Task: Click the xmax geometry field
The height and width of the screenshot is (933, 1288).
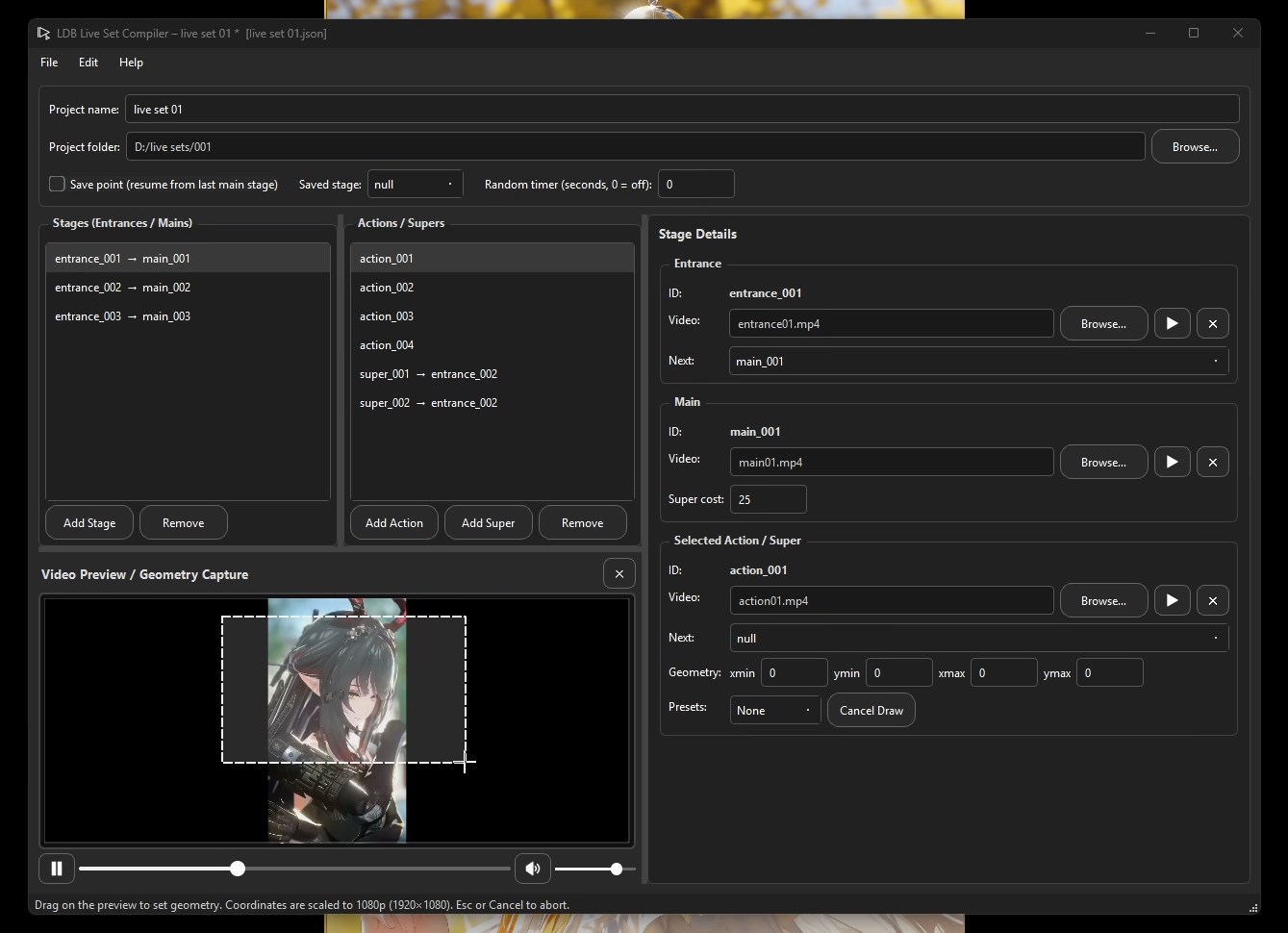Action: (x=1003, y=673)
